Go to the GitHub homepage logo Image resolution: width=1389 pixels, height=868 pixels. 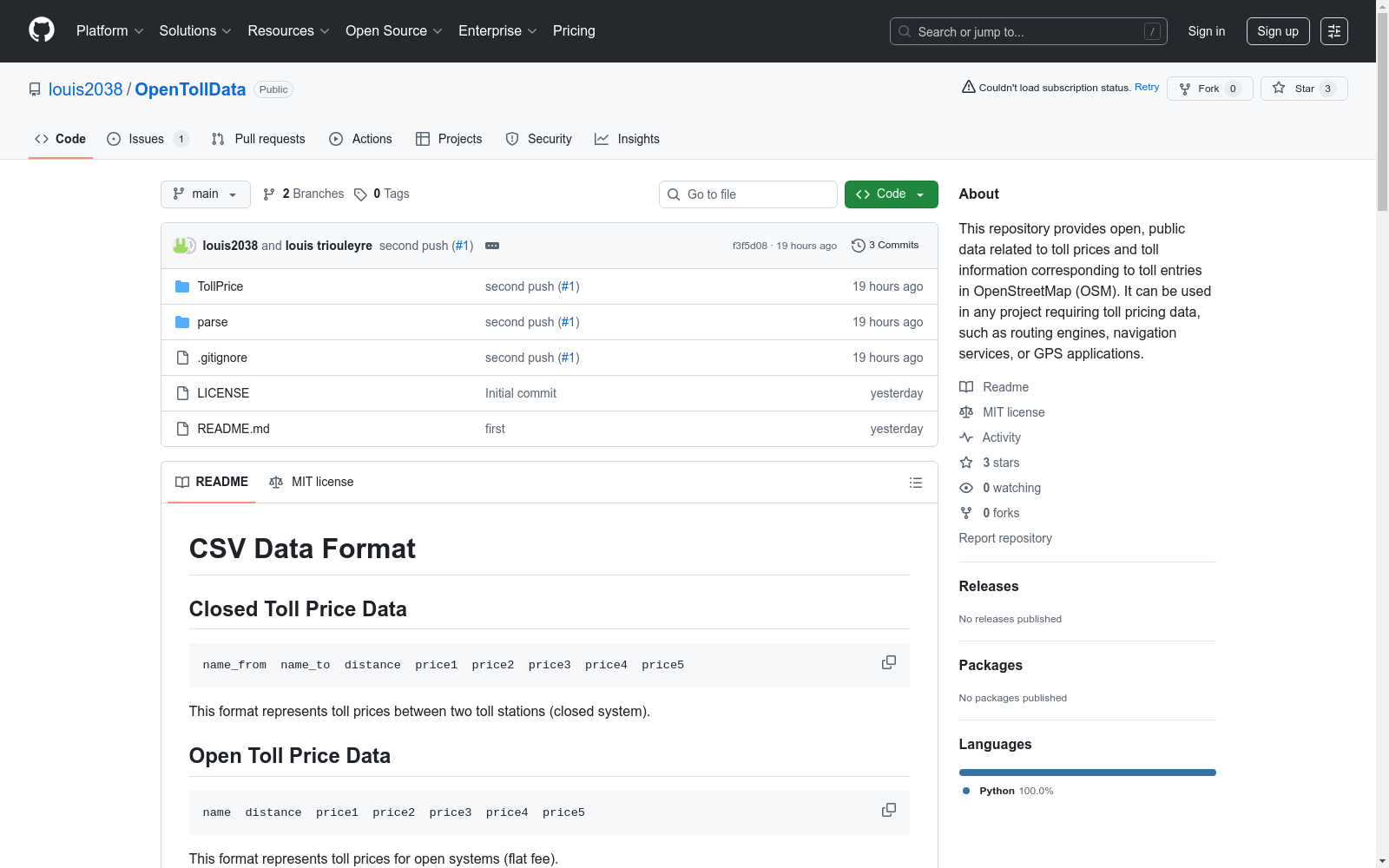click(42, 30)
